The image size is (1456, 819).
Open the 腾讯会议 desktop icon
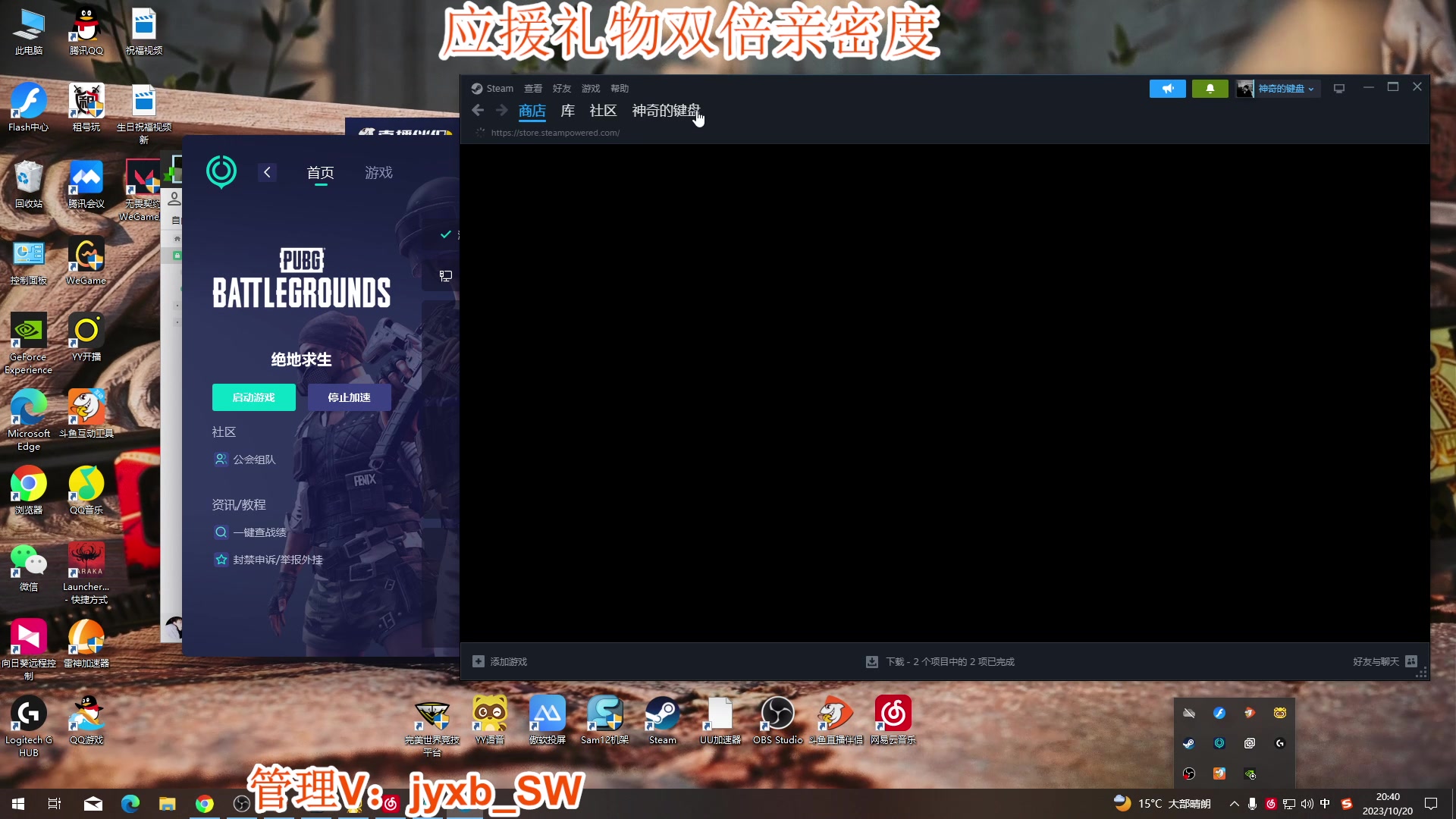(x=86, y=184)
